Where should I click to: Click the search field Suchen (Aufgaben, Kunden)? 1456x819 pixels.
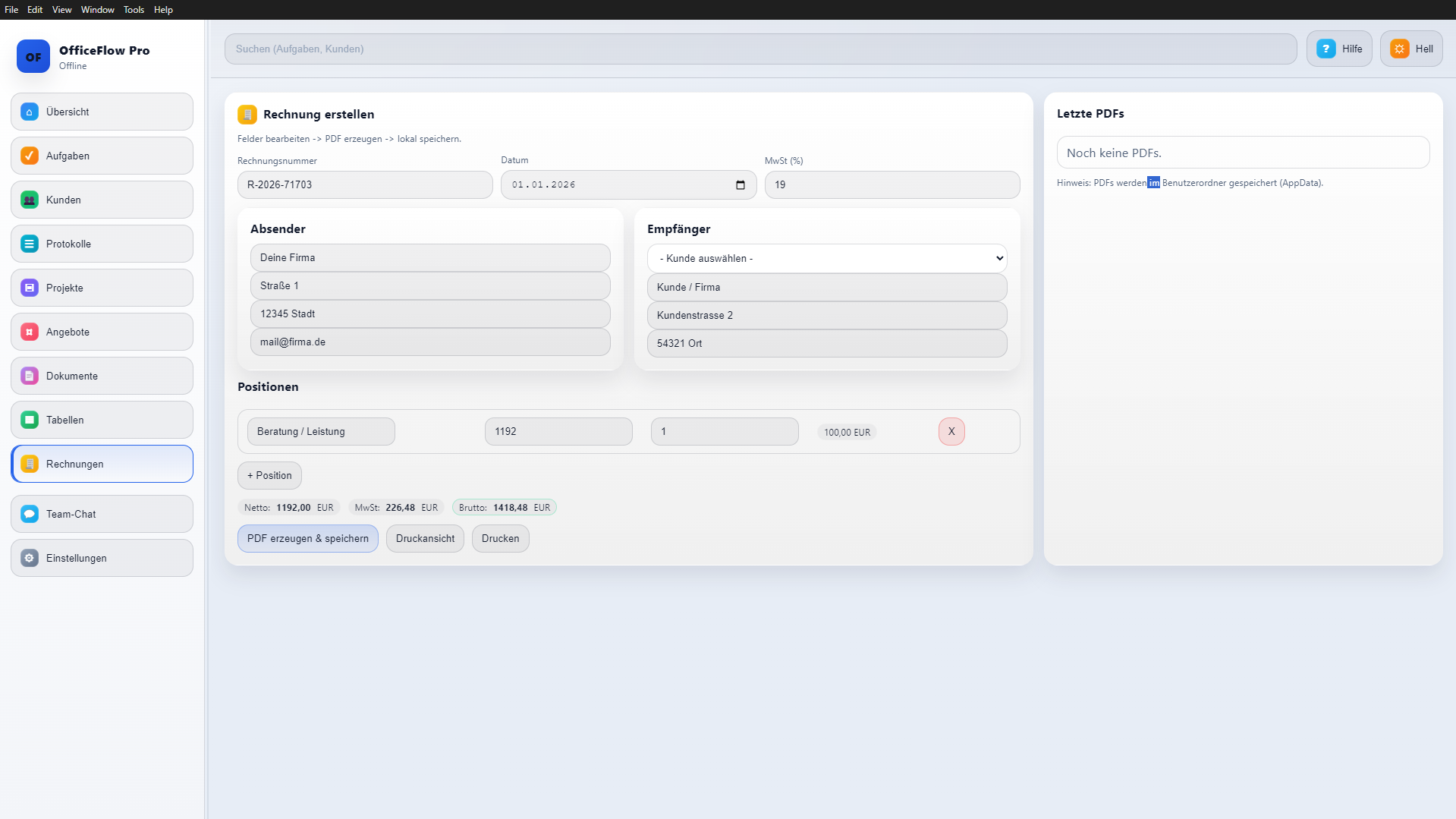click(x=760, y=49)
